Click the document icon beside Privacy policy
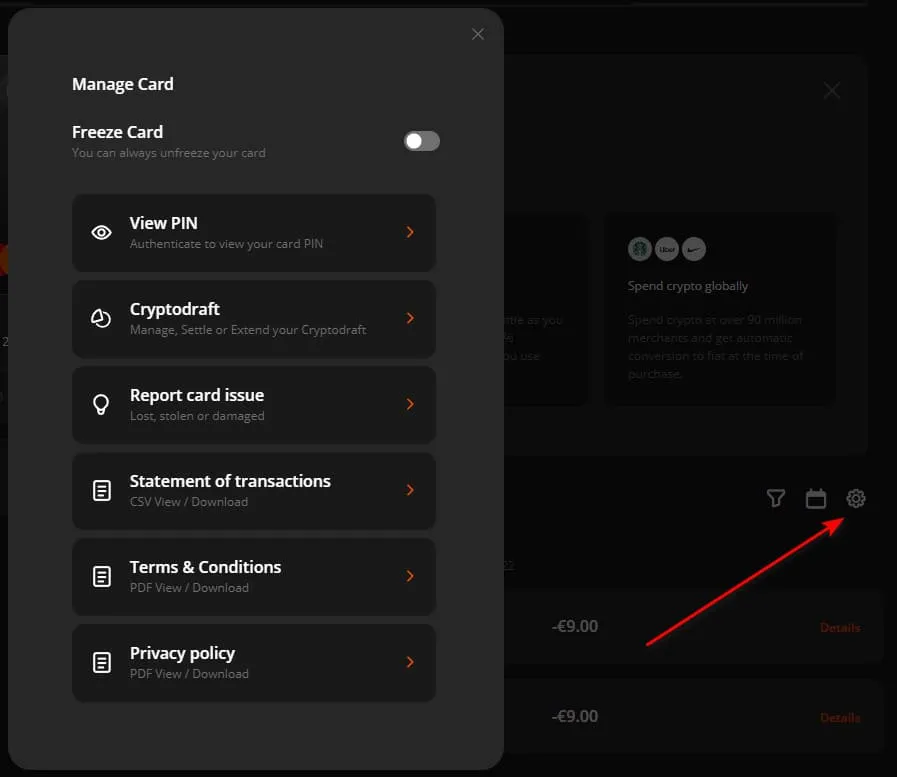The height and width of the screenshot is (777, 897). (102, 662)
